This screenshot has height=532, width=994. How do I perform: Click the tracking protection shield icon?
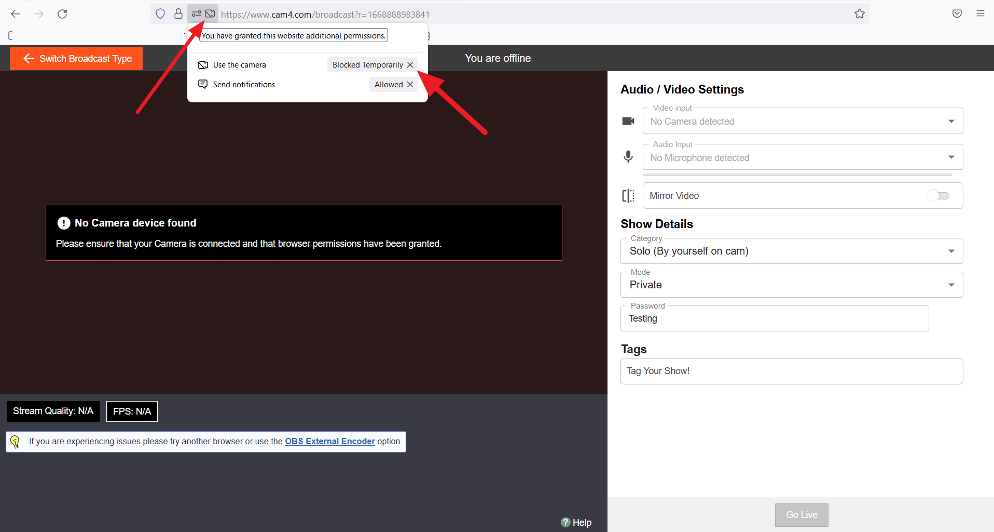[159, 14]
